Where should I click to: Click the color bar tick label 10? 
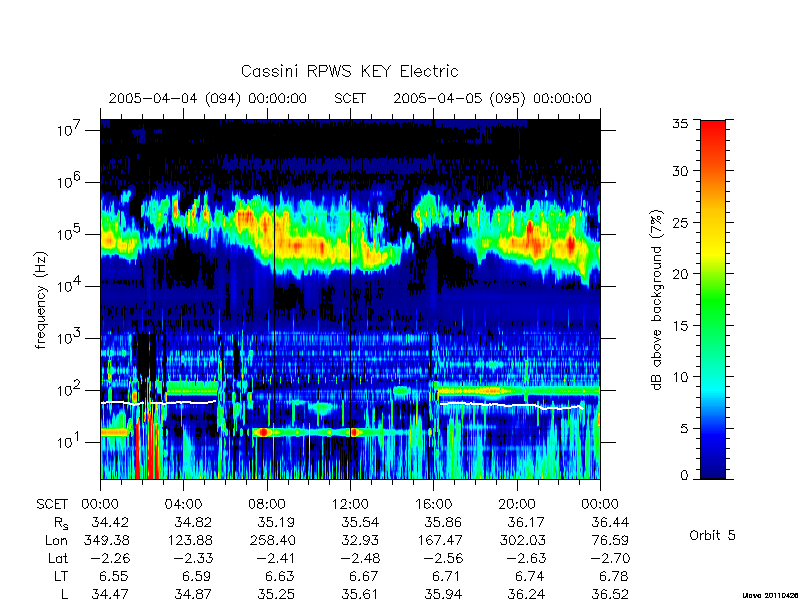tap(680, 377)
